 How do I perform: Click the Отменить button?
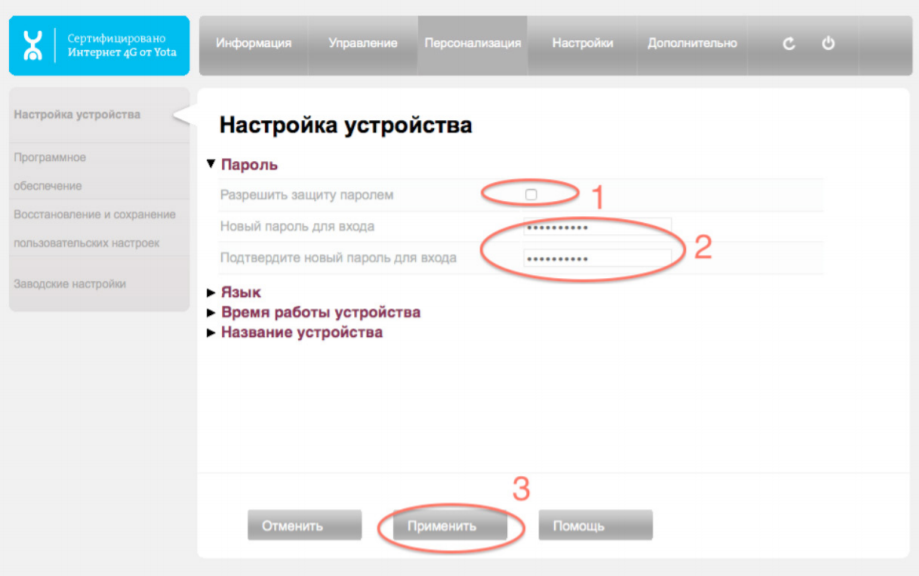click(x=304, y=525)
